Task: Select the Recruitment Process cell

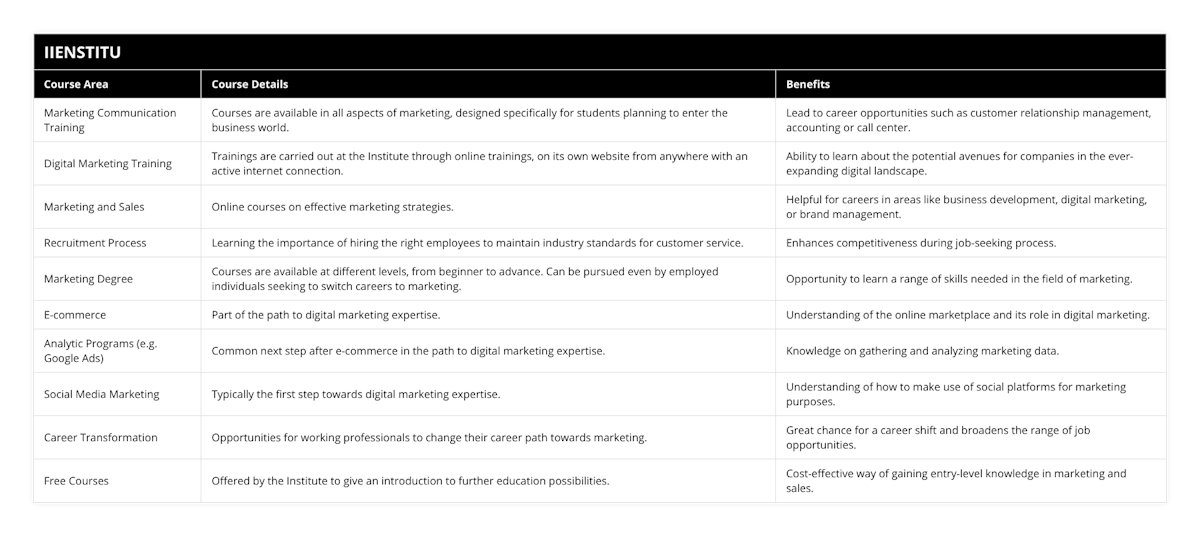Action: point(95,243)
